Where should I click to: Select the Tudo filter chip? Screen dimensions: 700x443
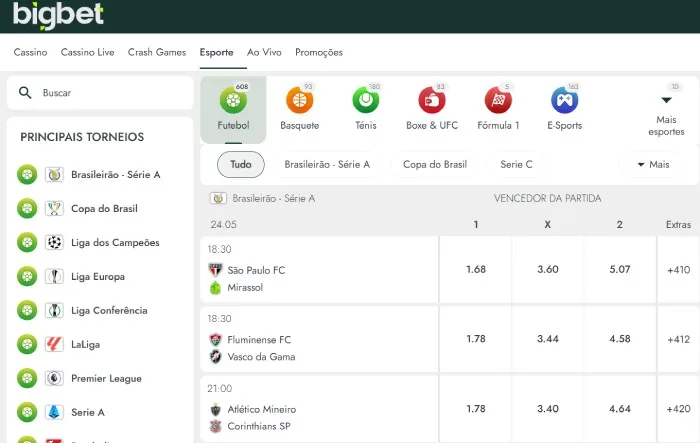[x=241, y=164]
